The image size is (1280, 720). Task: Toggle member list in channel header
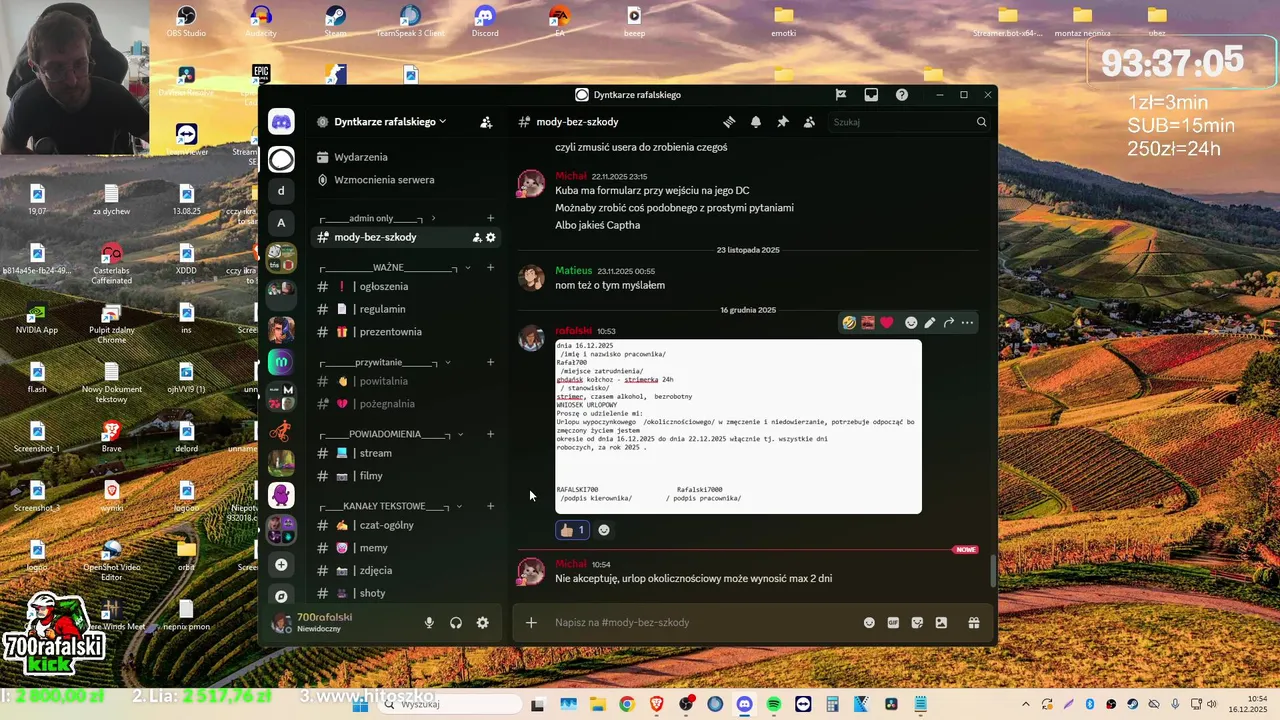point(809,122)
